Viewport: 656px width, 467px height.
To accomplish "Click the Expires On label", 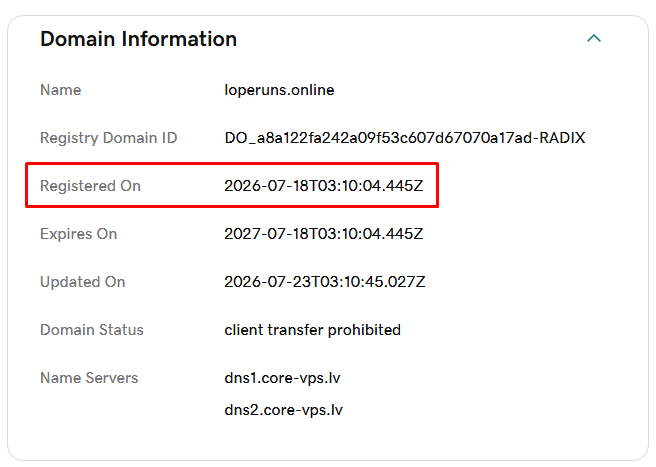I will pyautogui.click(x=79, y=234).
